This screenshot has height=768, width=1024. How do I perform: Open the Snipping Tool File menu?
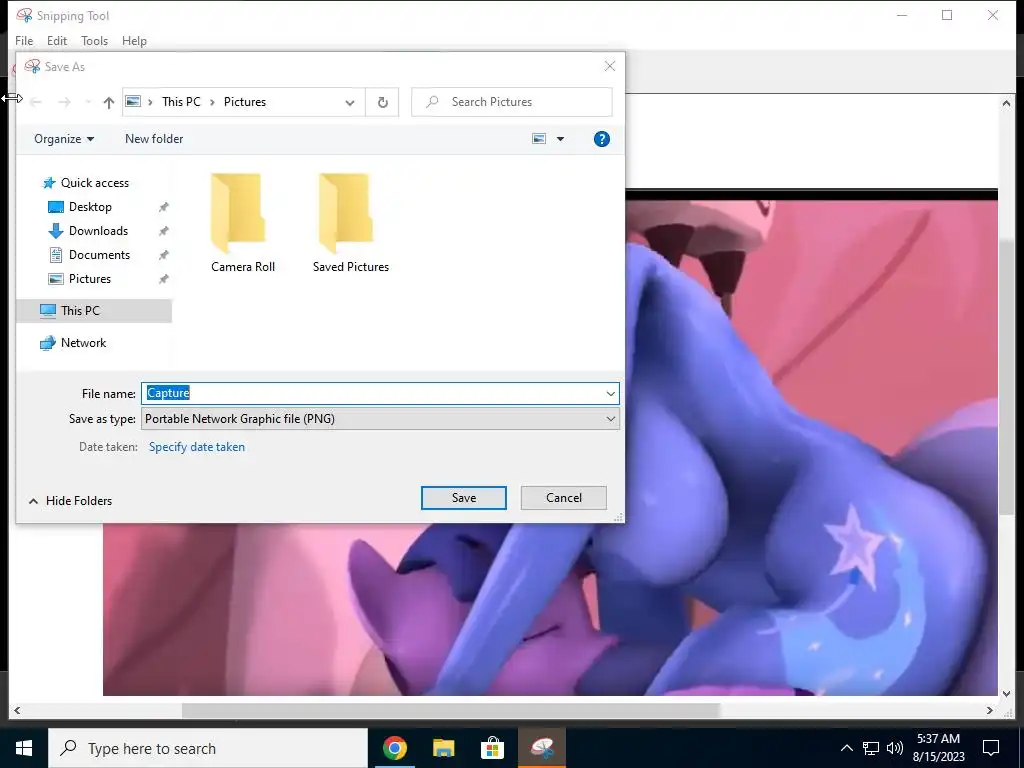pos(24,40)
